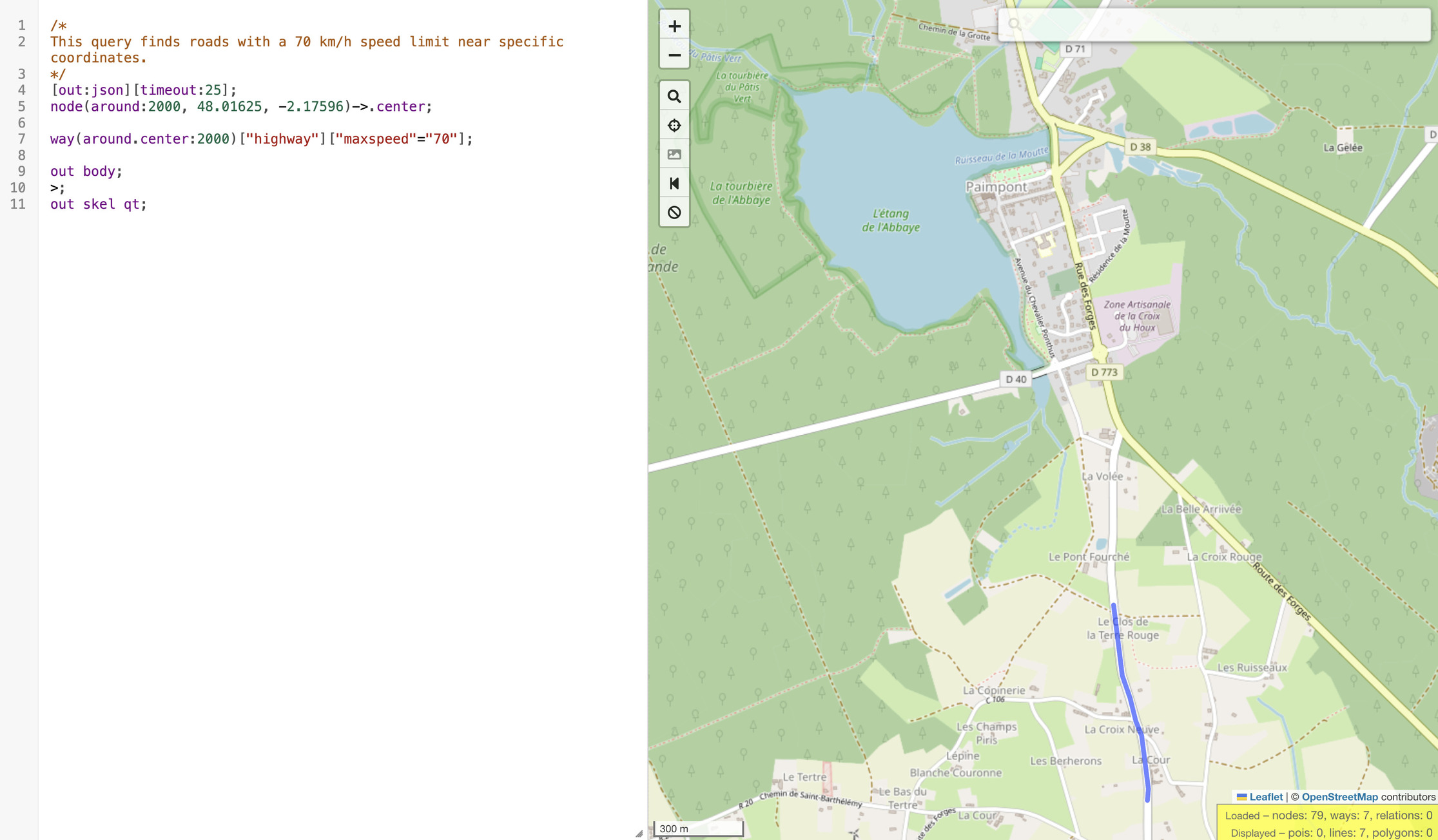Screen dimensions: 1438x840
Task: Click the D 773 road shield
Action: click(x=1104, y=372)
